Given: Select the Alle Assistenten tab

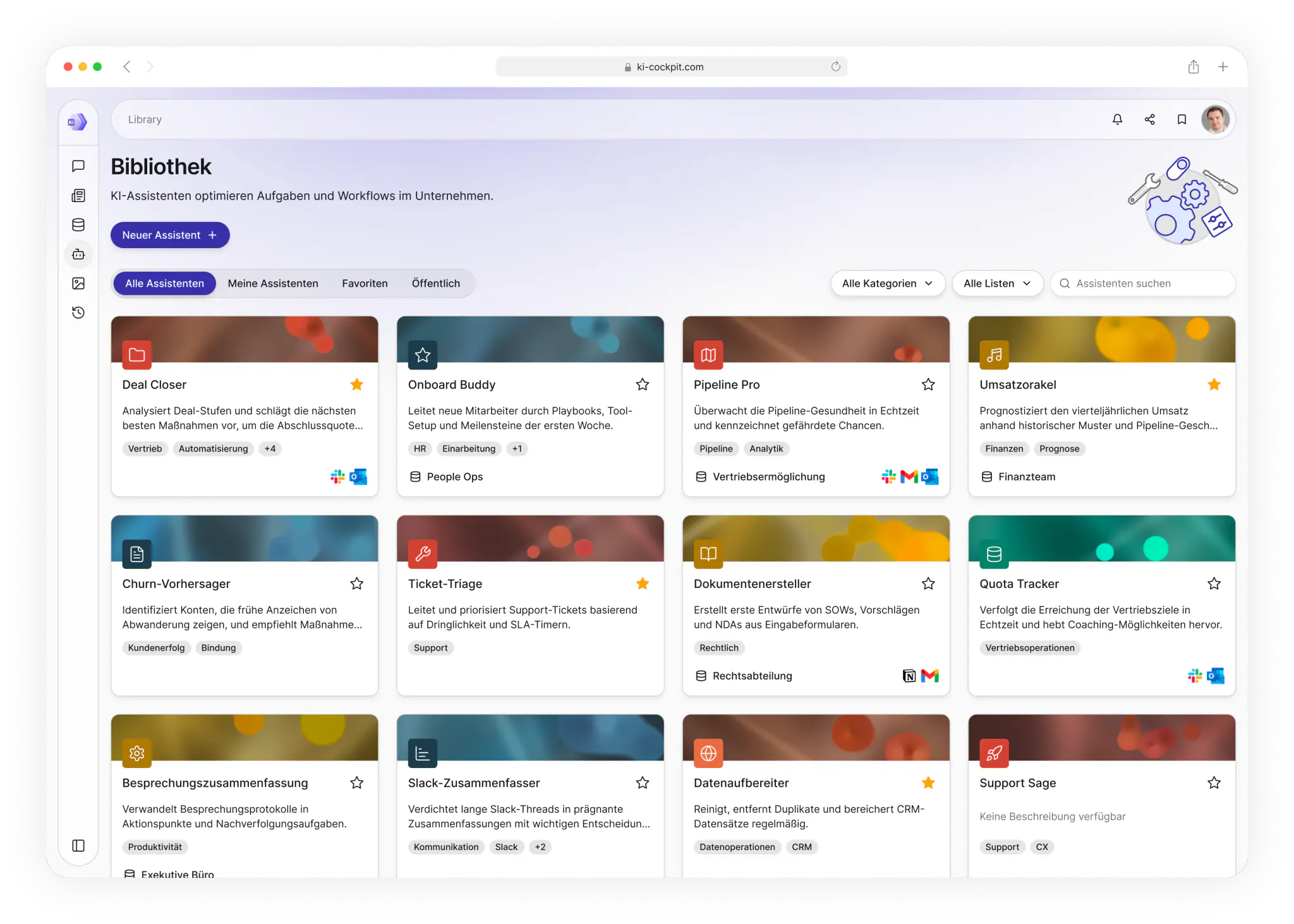Looking at the screenshot, I should (164, 284).
